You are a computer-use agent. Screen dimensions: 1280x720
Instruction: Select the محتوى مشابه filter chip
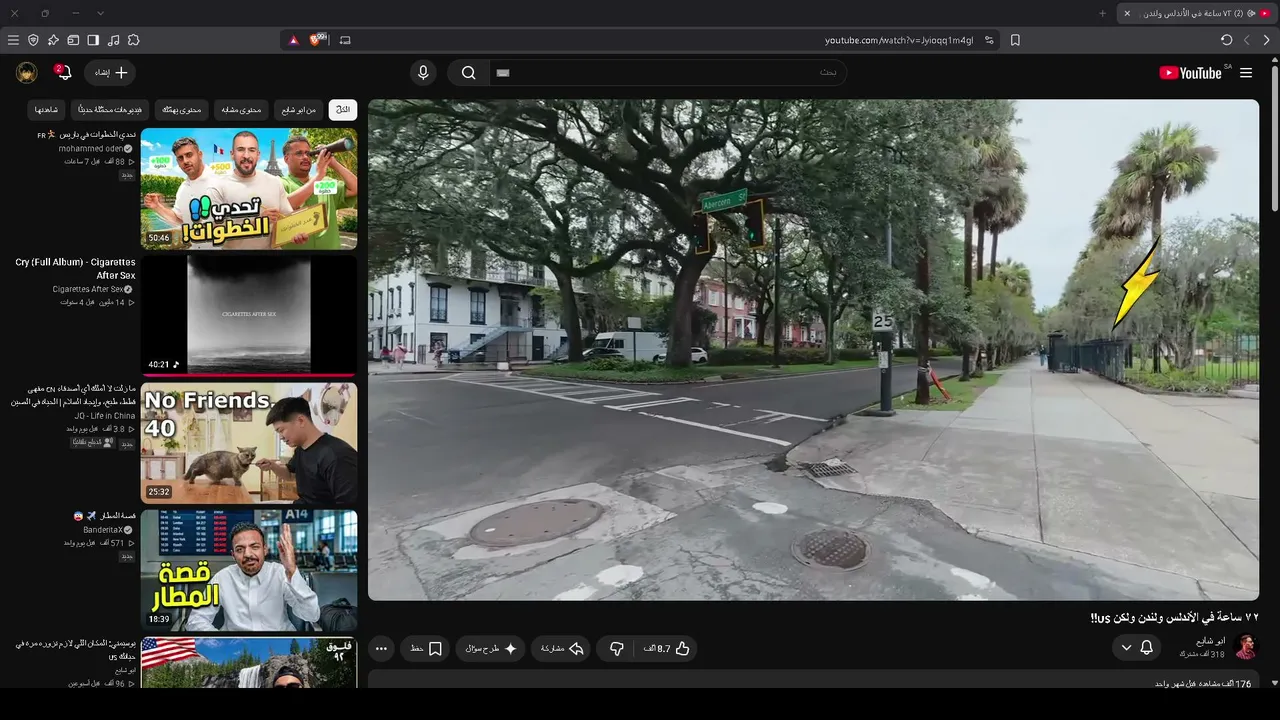tap(241, 109)
